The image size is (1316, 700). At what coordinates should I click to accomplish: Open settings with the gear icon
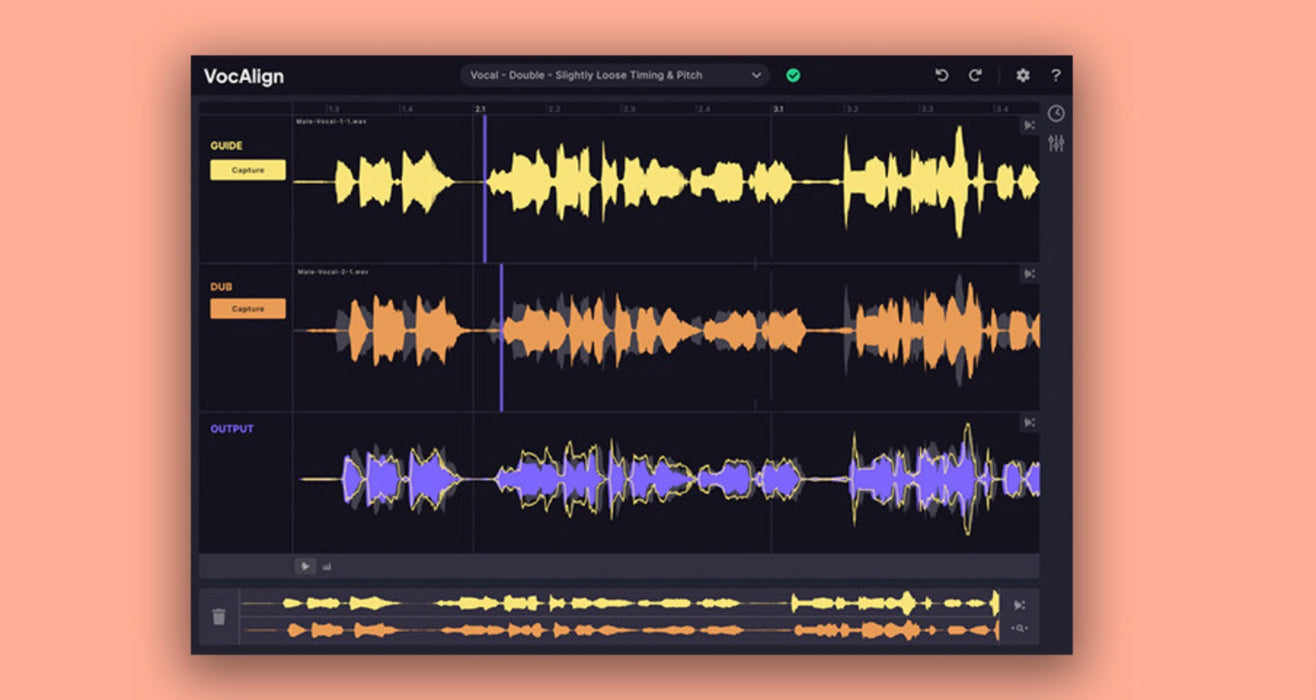[1022, 75]
